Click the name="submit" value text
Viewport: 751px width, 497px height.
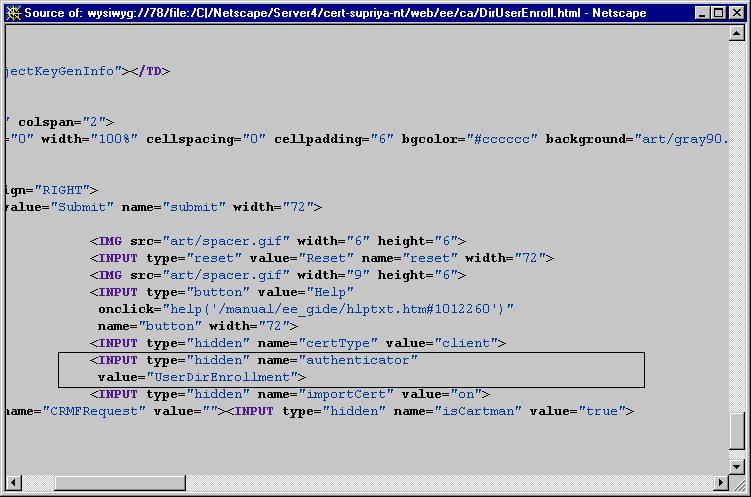tap(194, 207)
